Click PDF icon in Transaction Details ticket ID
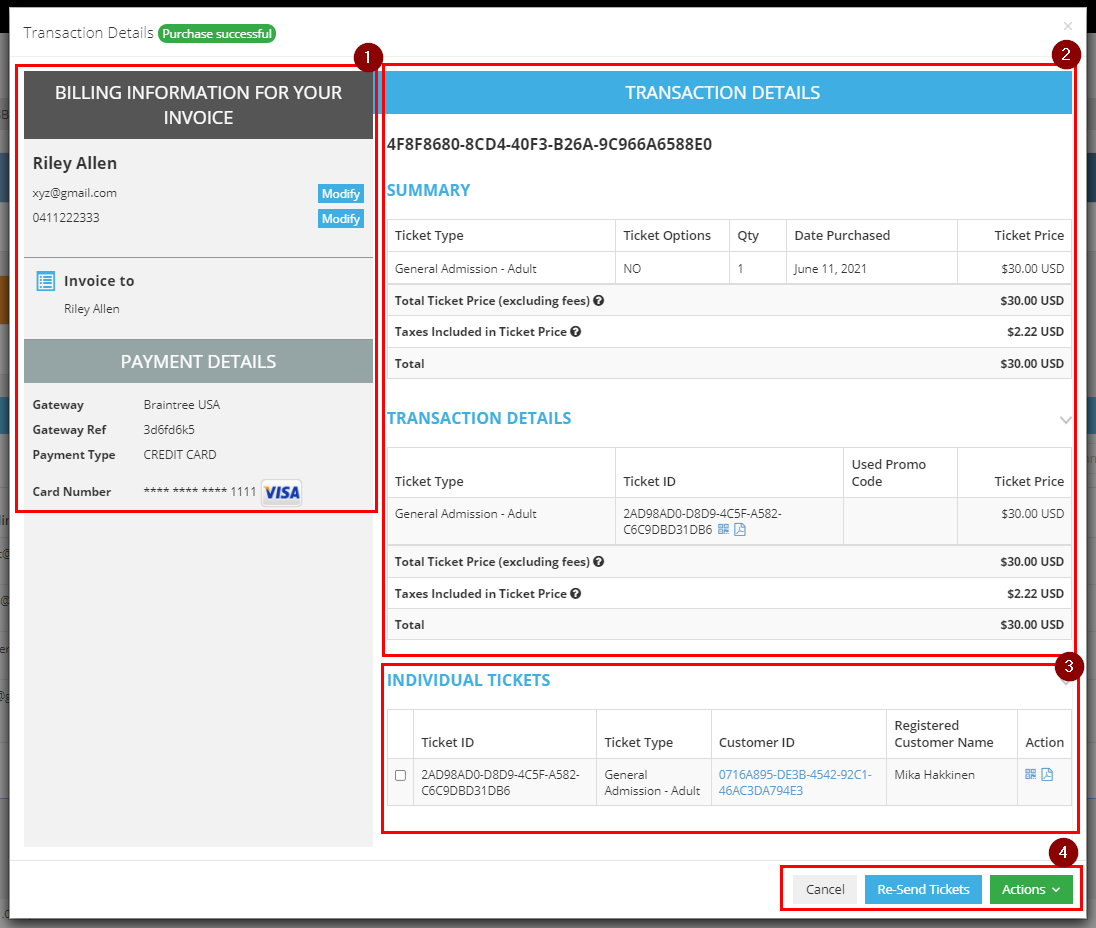The width and height of the screenshot is (1096, 928). 740,530
